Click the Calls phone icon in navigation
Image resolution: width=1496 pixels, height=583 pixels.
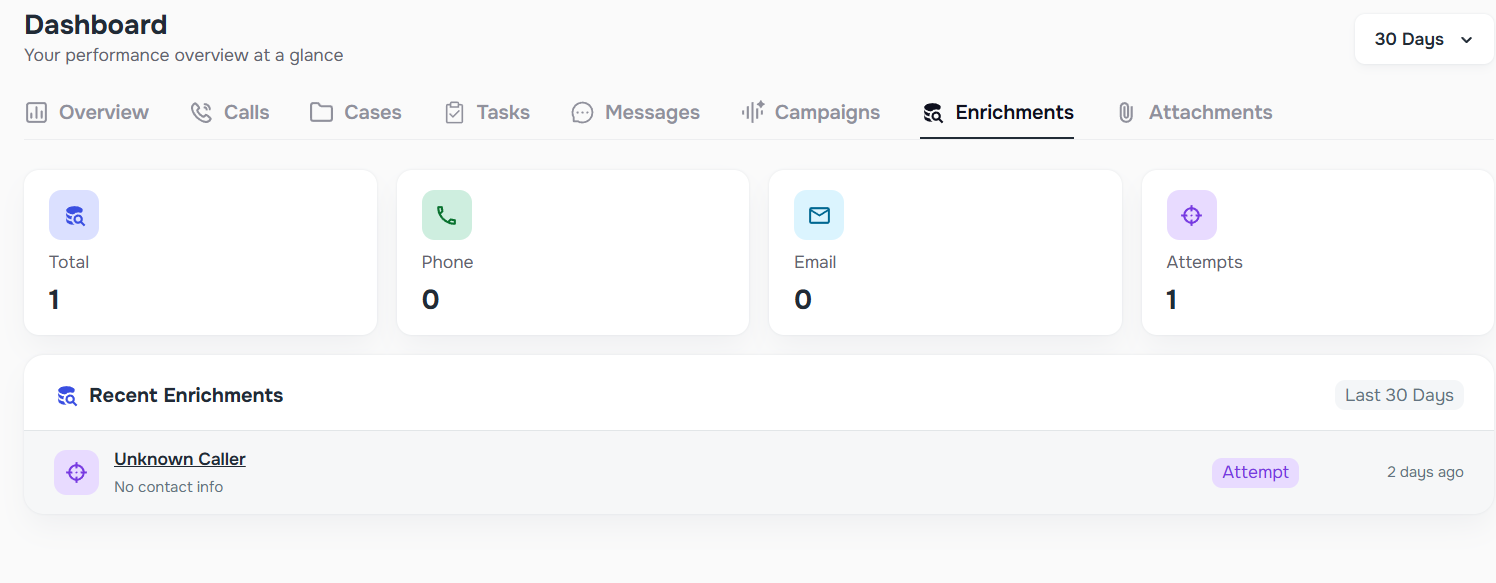point(199,112)
